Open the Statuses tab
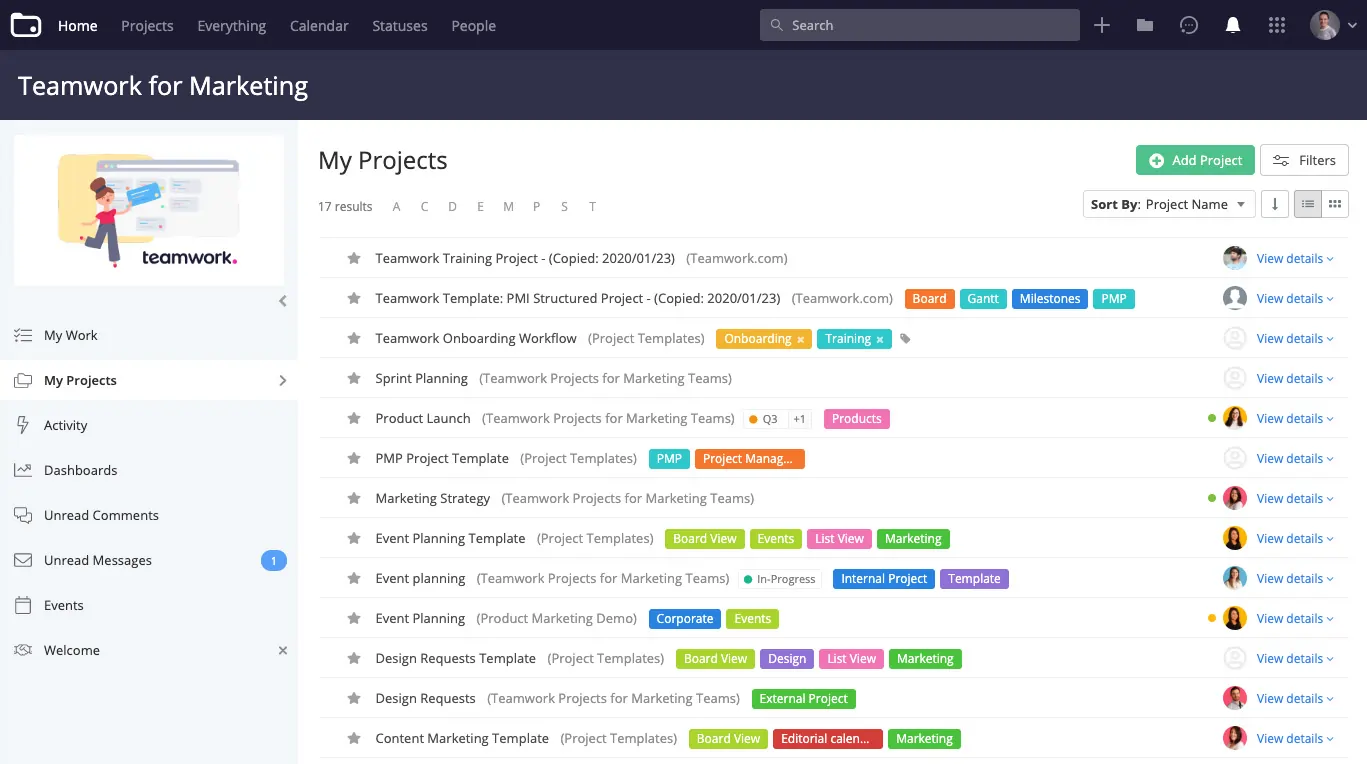This screenshot has height=764, width=1367. [400, 25]
